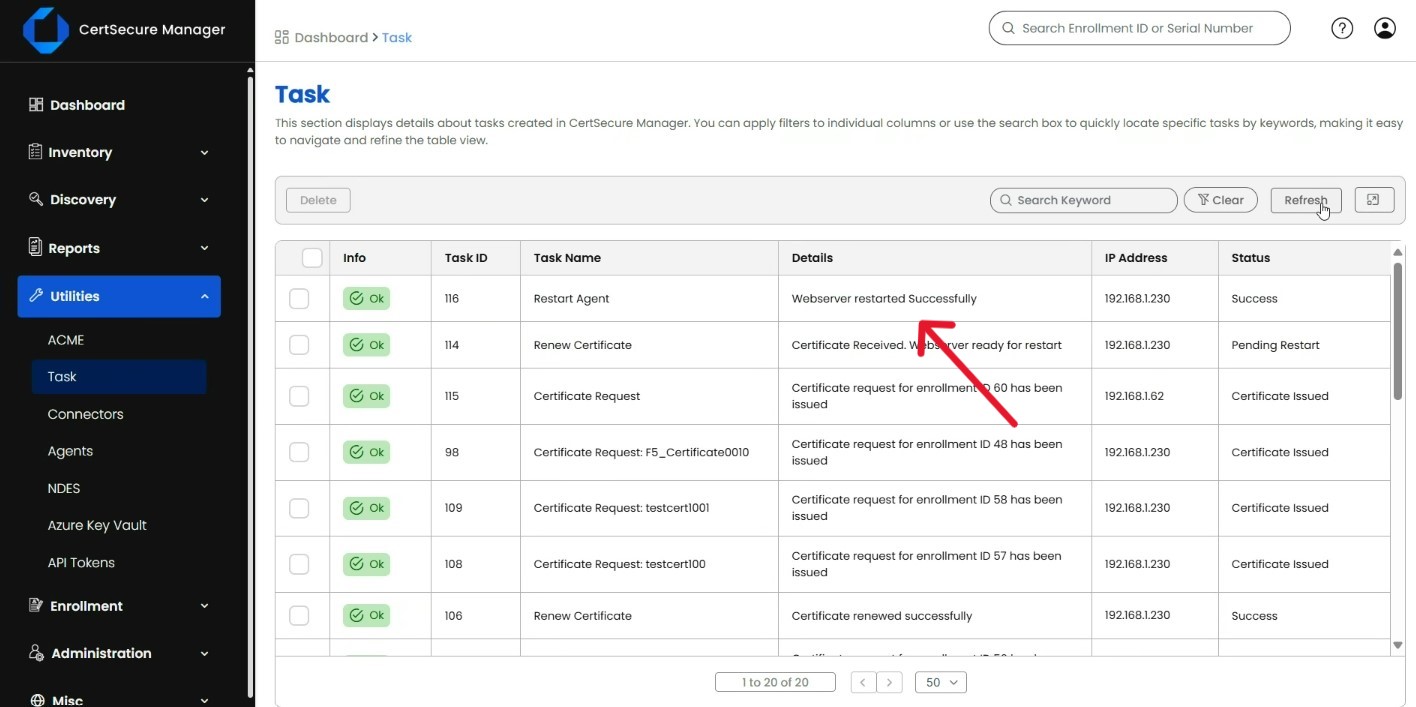Click the Refresh button
Viewport: 1416px width, 707px height.
click(1306, 200)
